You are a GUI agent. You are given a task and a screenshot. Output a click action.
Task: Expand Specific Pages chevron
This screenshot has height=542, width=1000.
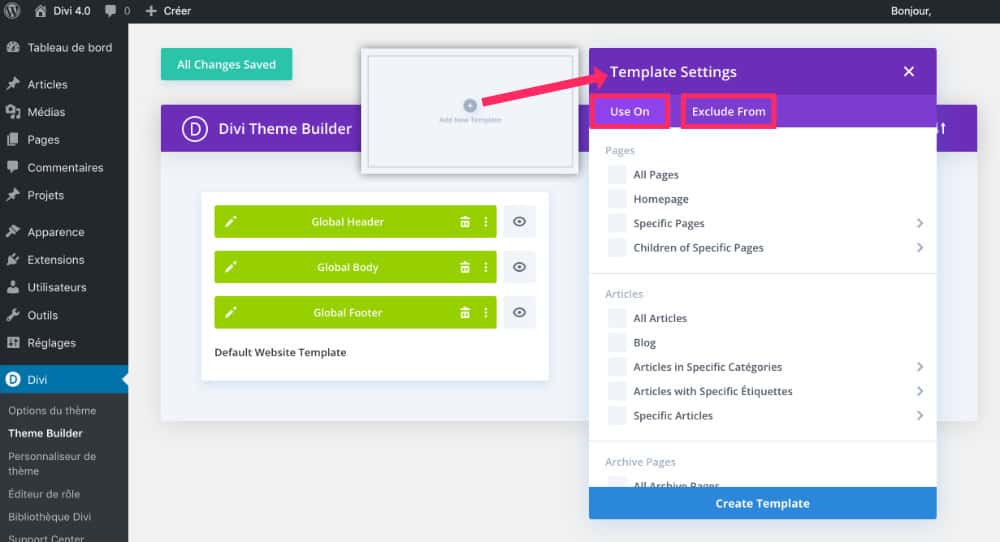point(920,223)
